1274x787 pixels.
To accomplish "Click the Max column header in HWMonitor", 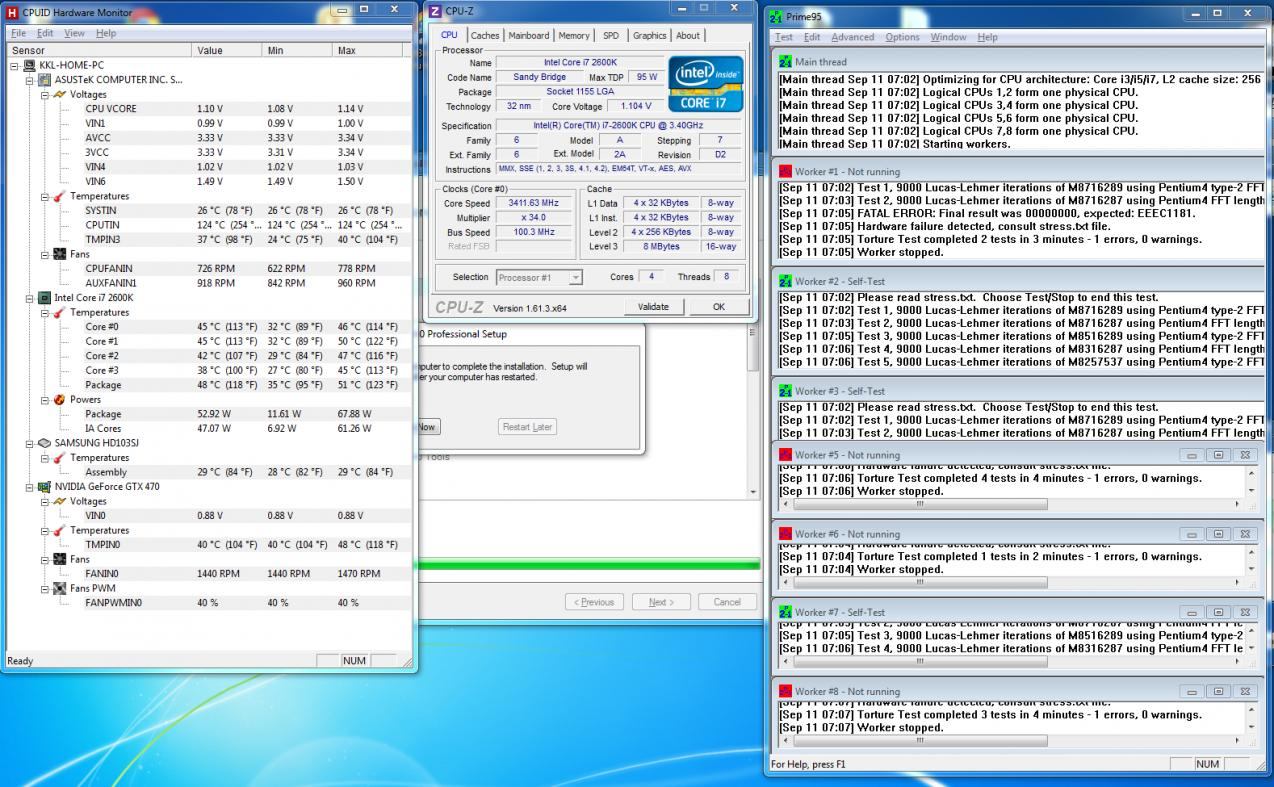I will pos(368,50).
